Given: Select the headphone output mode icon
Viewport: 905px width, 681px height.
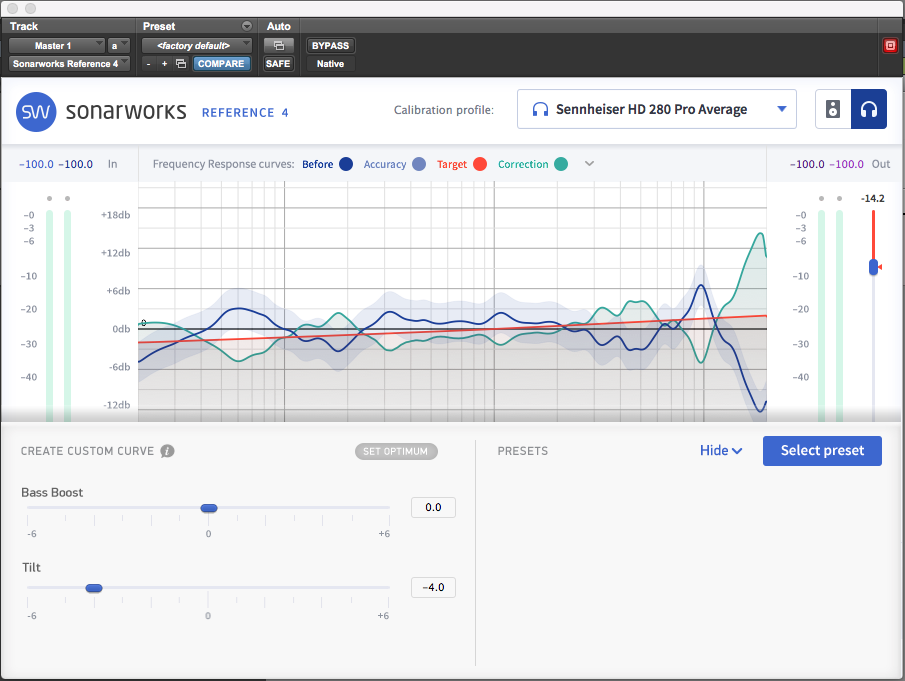Looking at the screenshot, I should [869, 108].
